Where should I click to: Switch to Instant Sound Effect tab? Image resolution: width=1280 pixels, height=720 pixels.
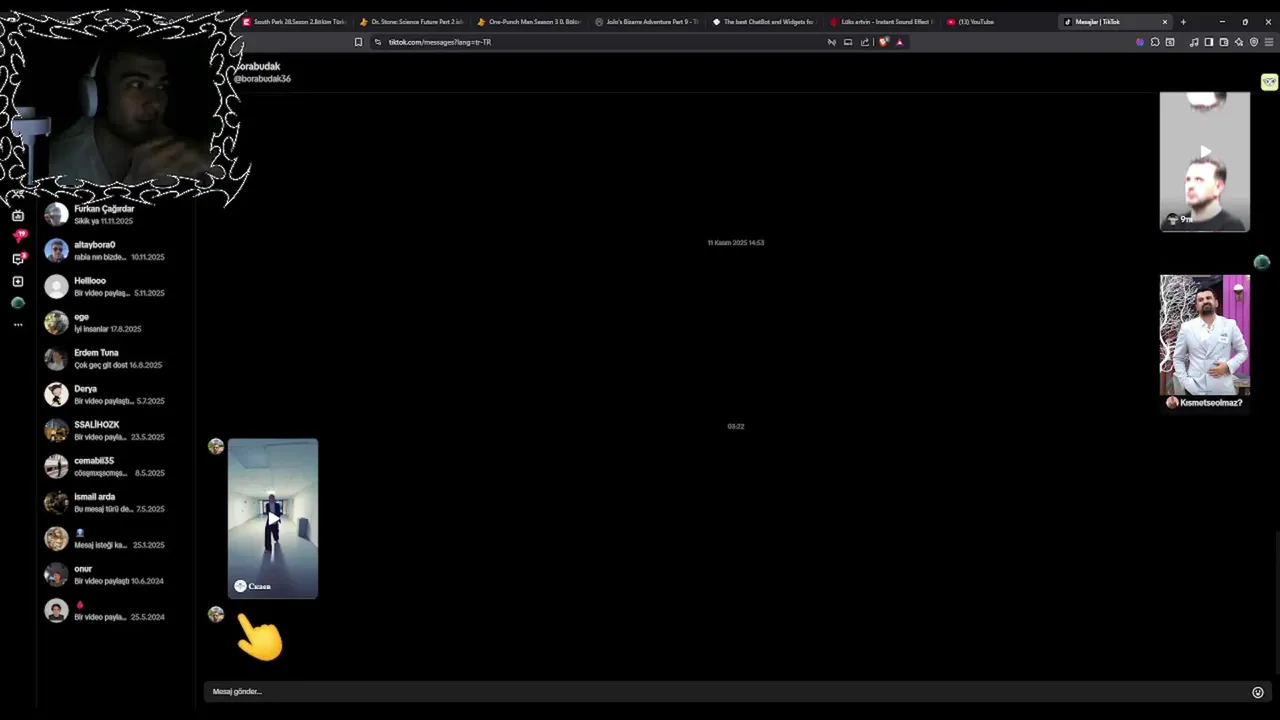coord(881,22)
